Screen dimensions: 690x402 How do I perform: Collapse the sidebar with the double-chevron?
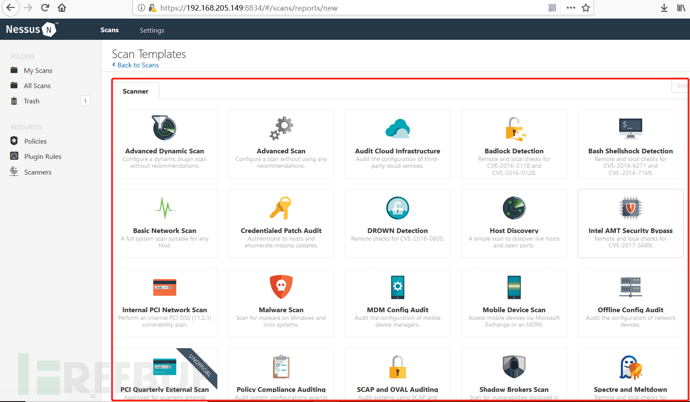(x=93, y=396)
